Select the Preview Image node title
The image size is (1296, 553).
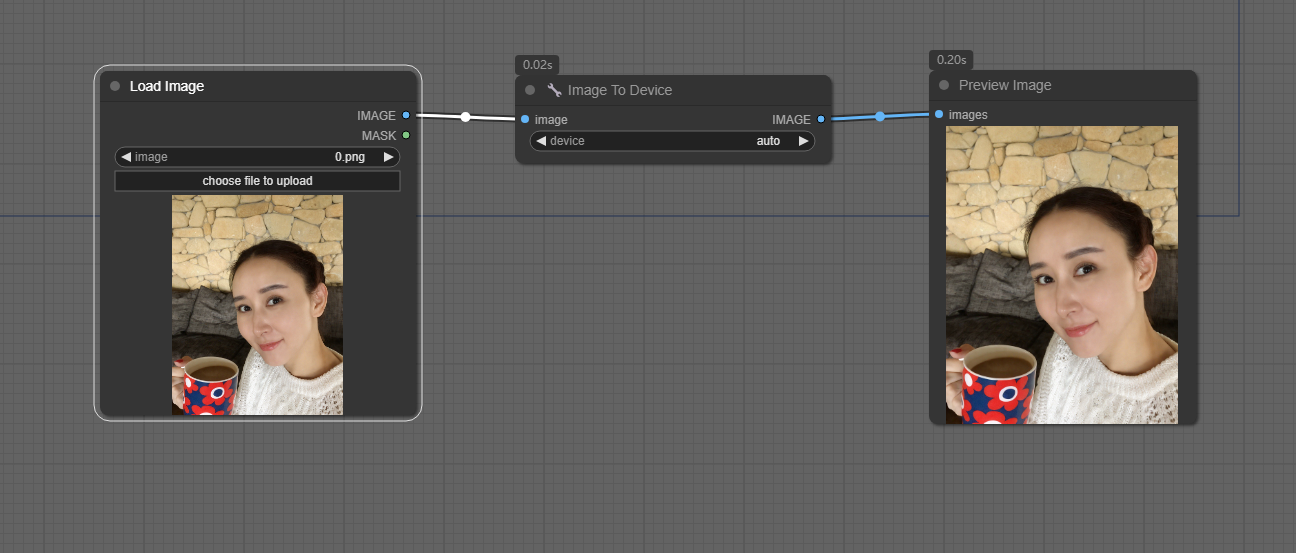coord(1005,86)
